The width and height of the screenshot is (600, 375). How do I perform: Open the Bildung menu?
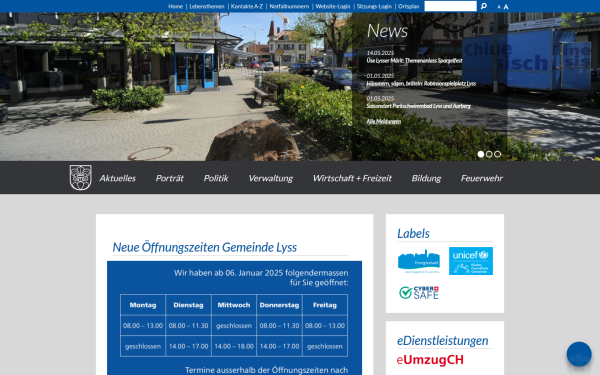[426, 178]
